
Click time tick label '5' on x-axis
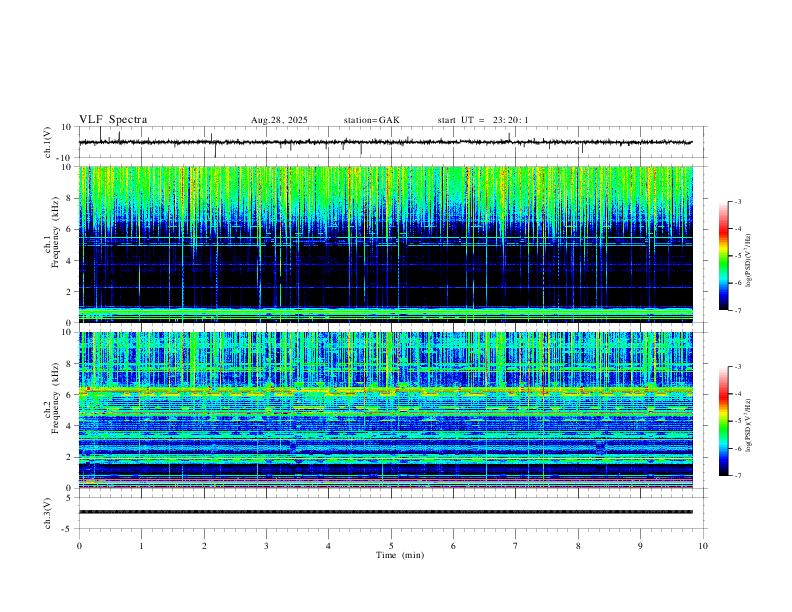pyautogui.click(x=391, y=546)
